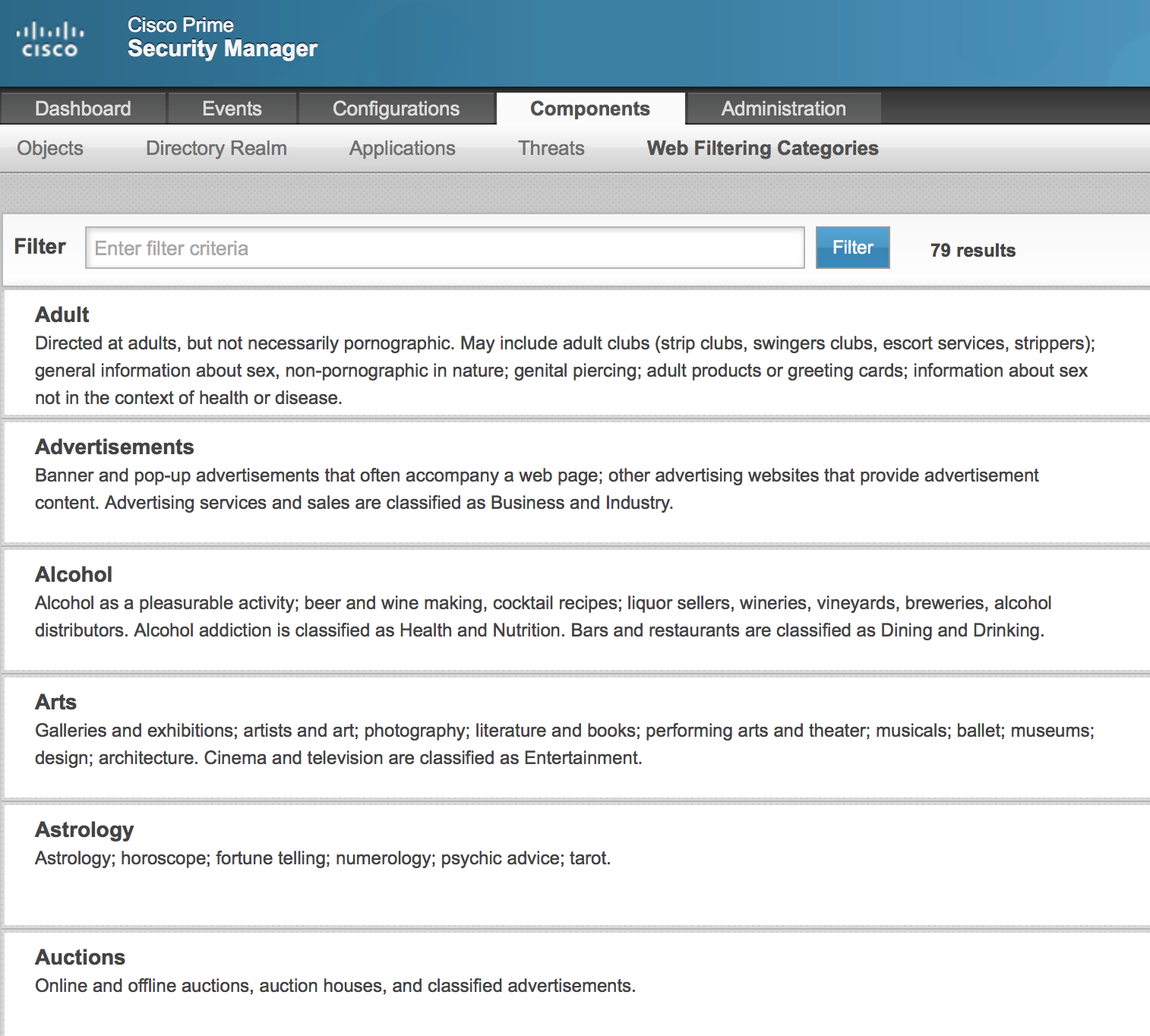
Task: Open the Dashboard tab
Action: tap(83, 109)
